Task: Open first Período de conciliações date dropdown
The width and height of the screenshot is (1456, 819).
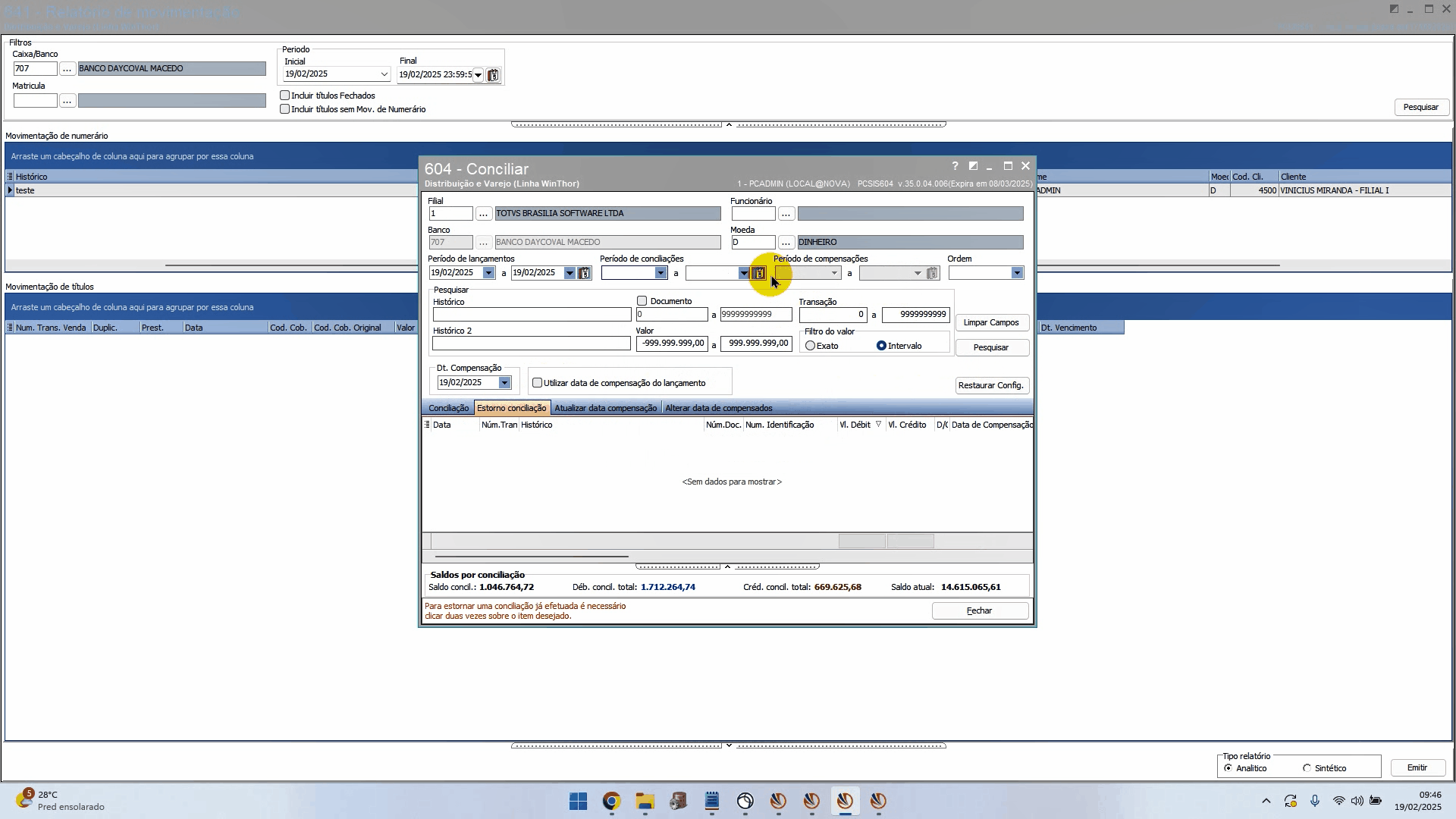Action: pos(661,273)
